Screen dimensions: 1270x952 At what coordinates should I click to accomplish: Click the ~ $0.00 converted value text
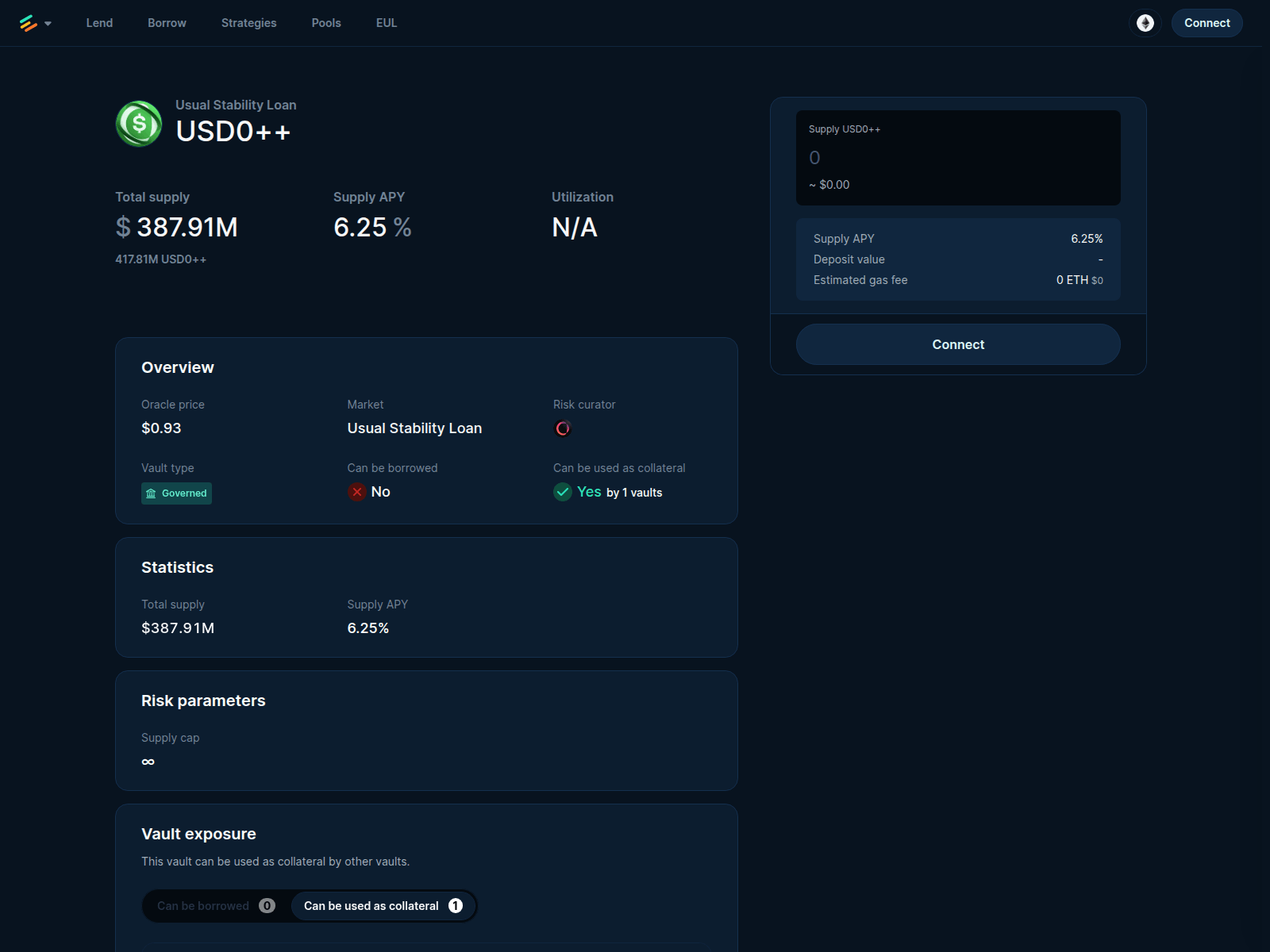point(829,185)
